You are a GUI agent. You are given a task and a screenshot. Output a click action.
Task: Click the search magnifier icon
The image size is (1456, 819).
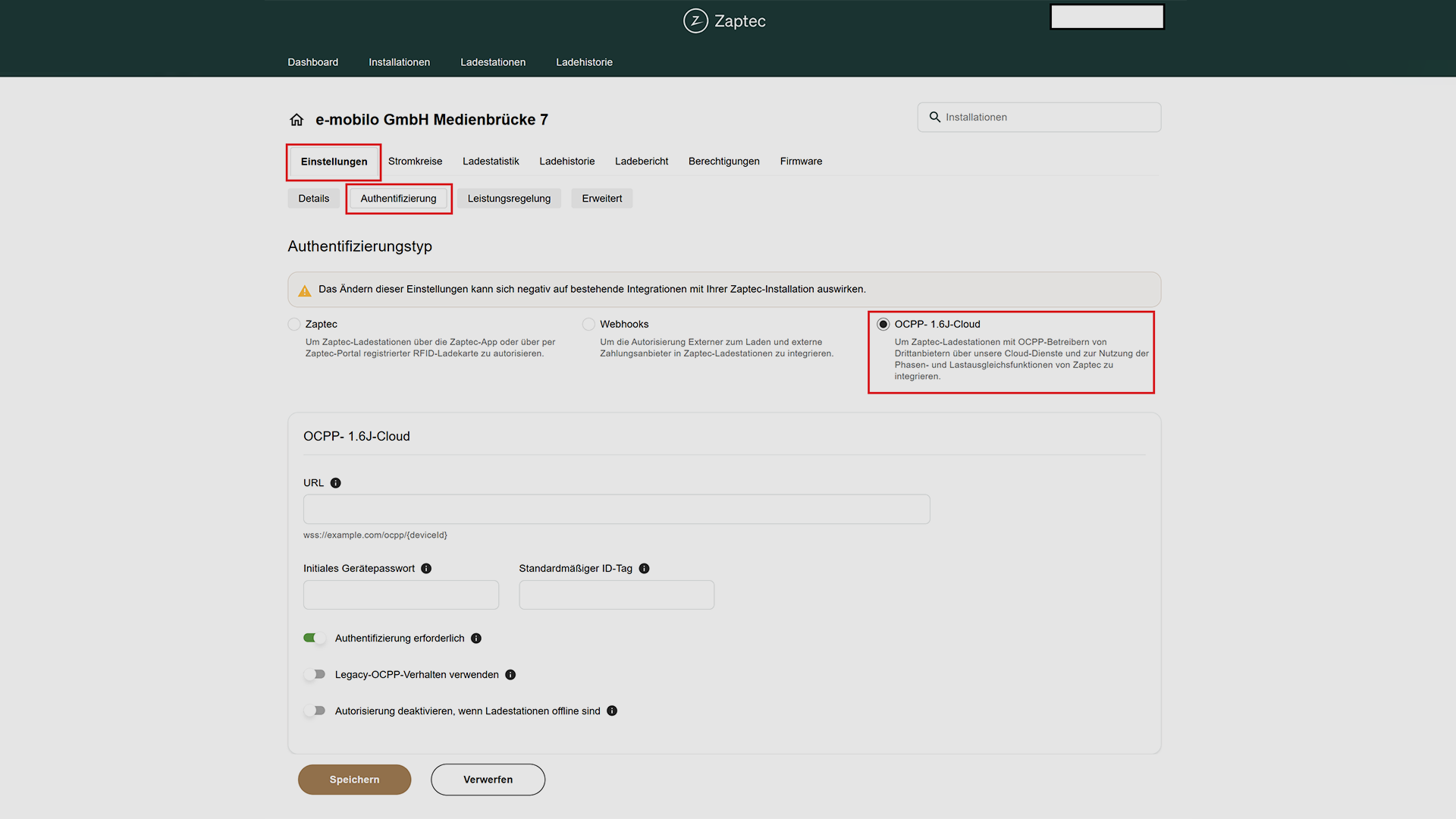pyautogui.click(x=935, y=118)
